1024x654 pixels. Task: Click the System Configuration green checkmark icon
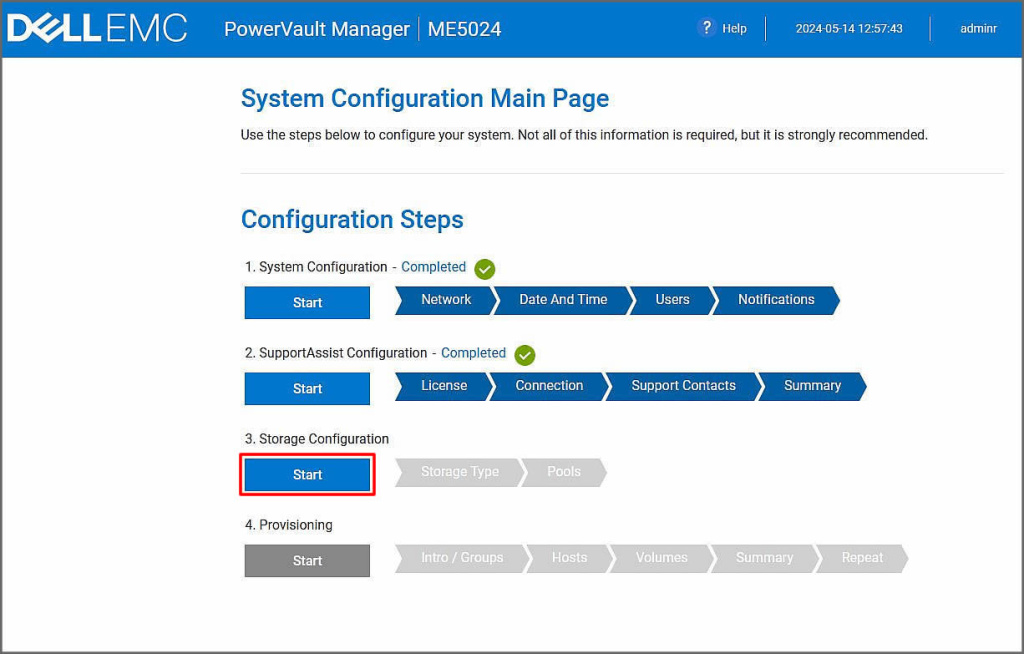click(x=485, y=268)
